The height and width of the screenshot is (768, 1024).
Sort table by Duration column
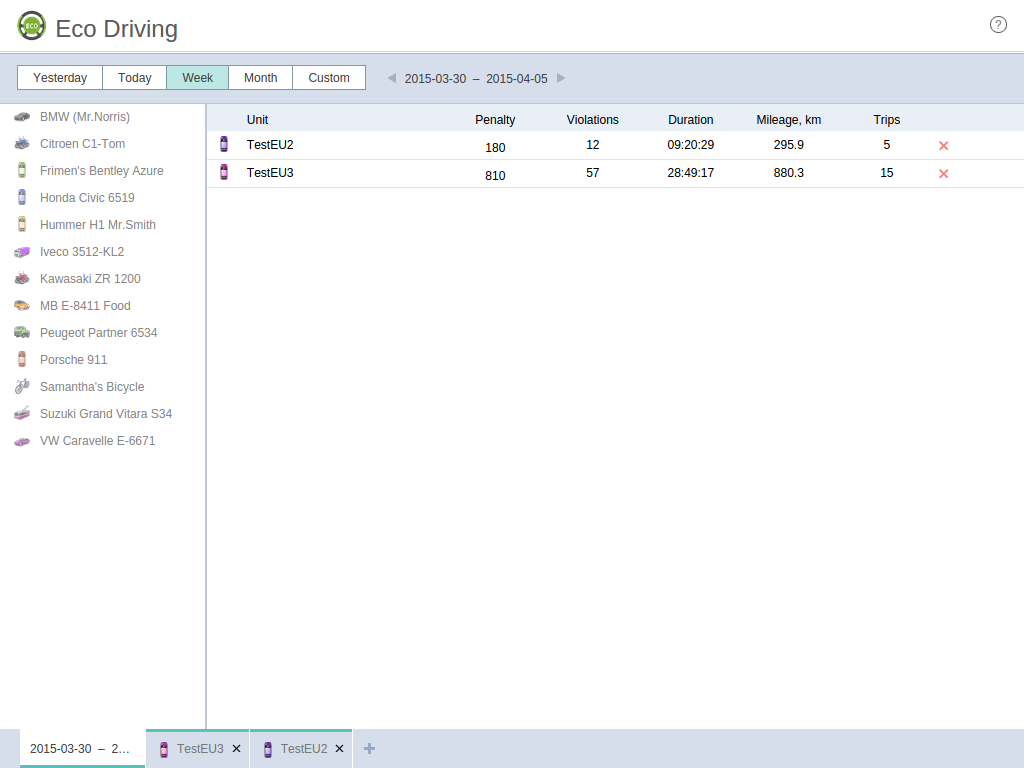(690, 120)
